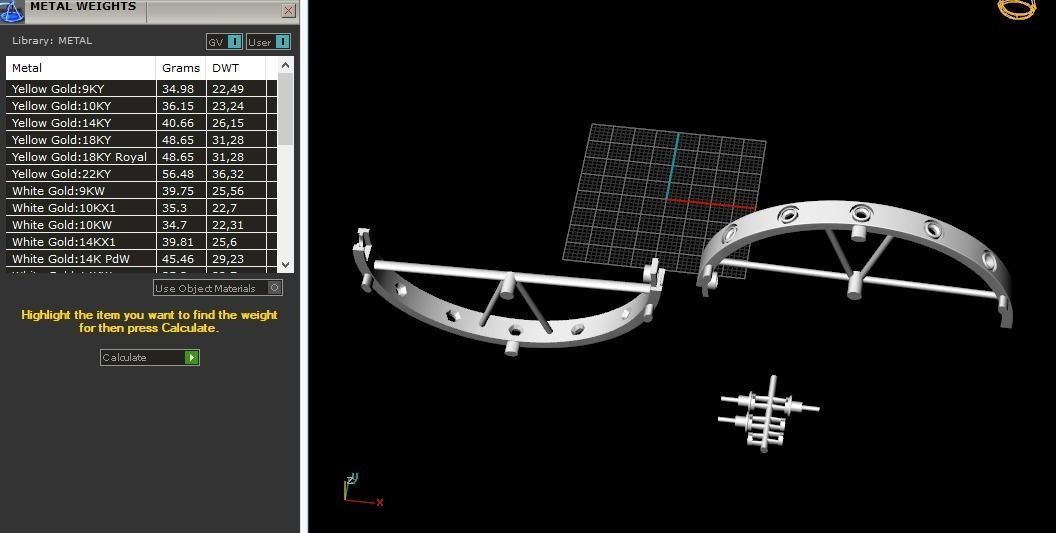Viewport: 1056px width, 533px height.
Task: Select the White Gold:14KX1 row
Action: click(141, 242)
